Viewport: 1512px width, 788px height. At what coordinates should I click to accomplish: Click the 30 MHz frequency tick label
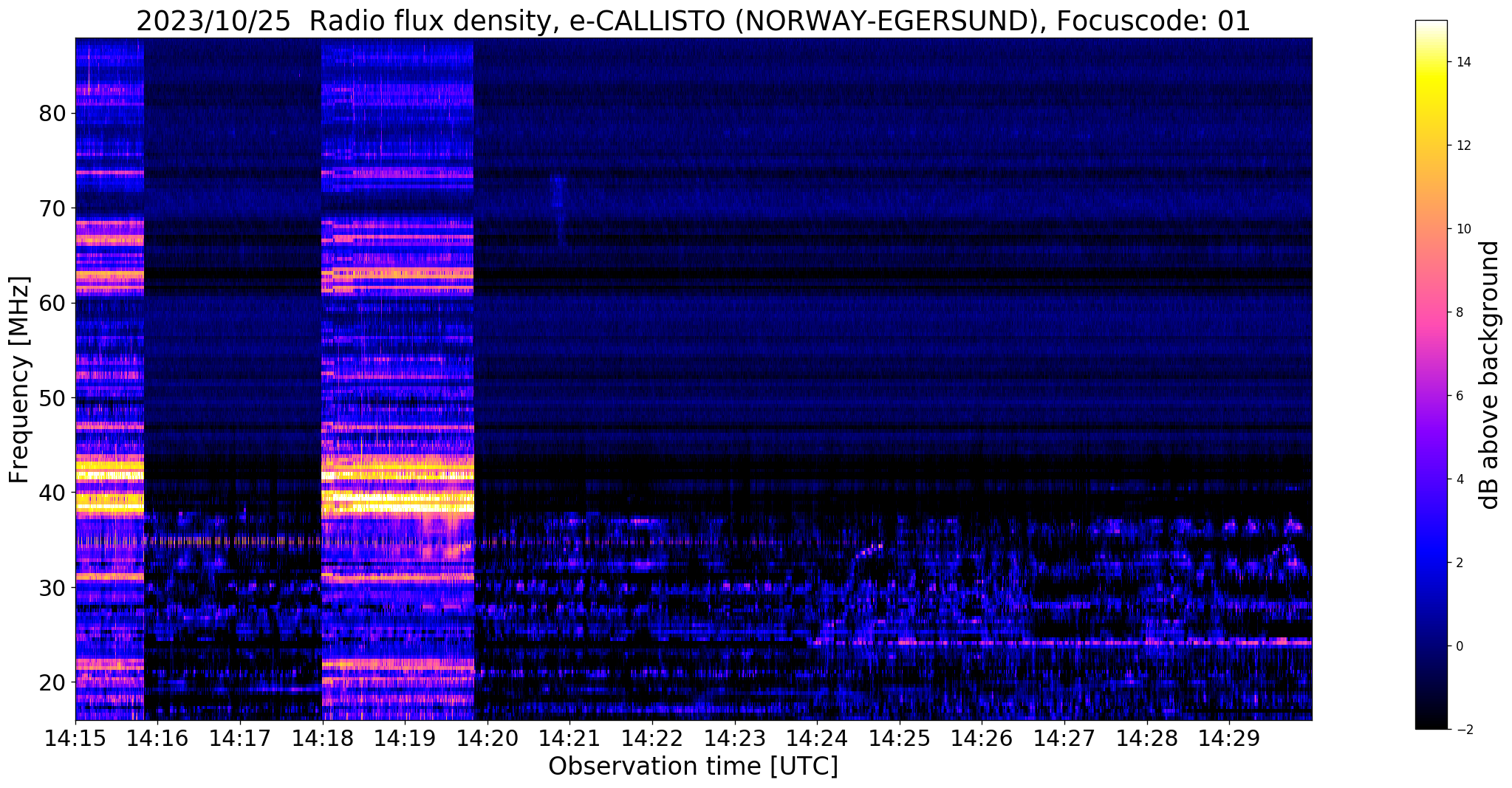coord(52,588)
